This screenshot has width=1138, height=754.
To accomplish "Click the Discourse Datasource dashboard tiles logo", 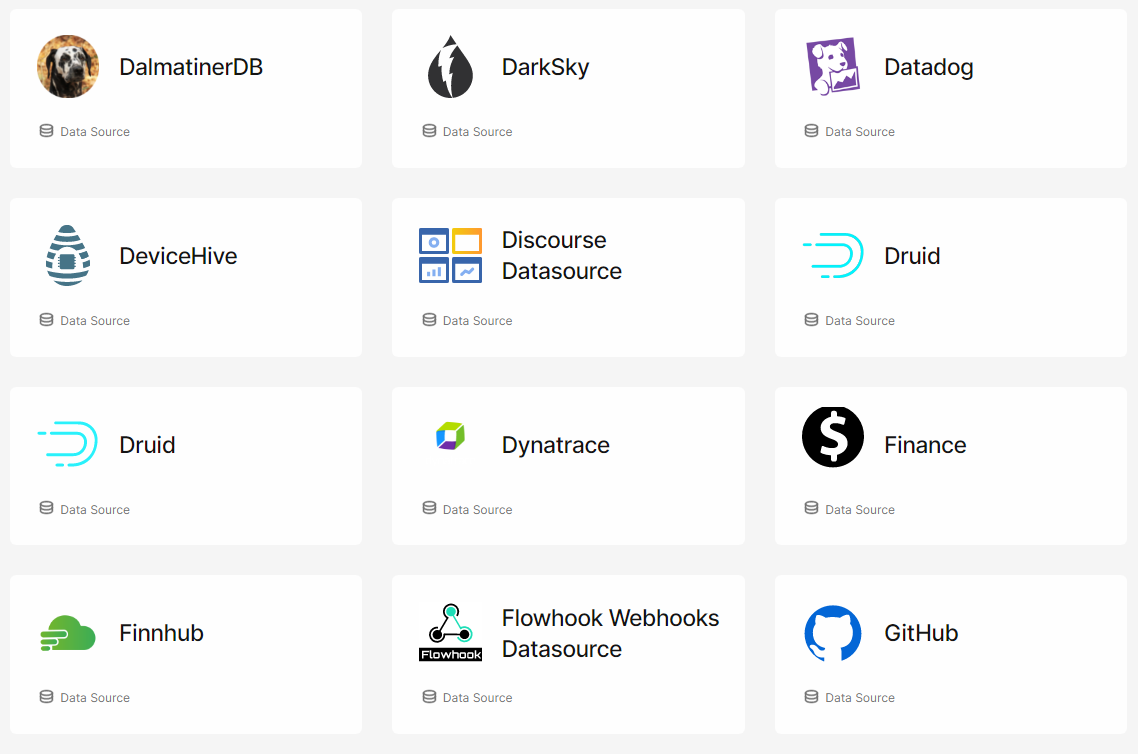I will click(451, 255).
